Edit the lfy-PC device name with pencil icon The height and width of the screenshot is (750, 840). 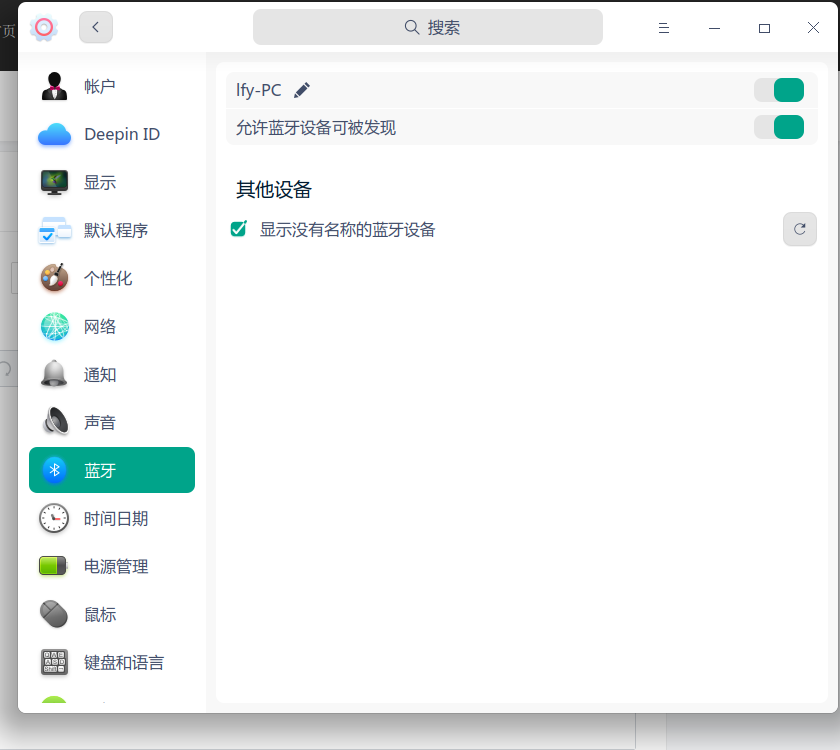tap(302, 89)
